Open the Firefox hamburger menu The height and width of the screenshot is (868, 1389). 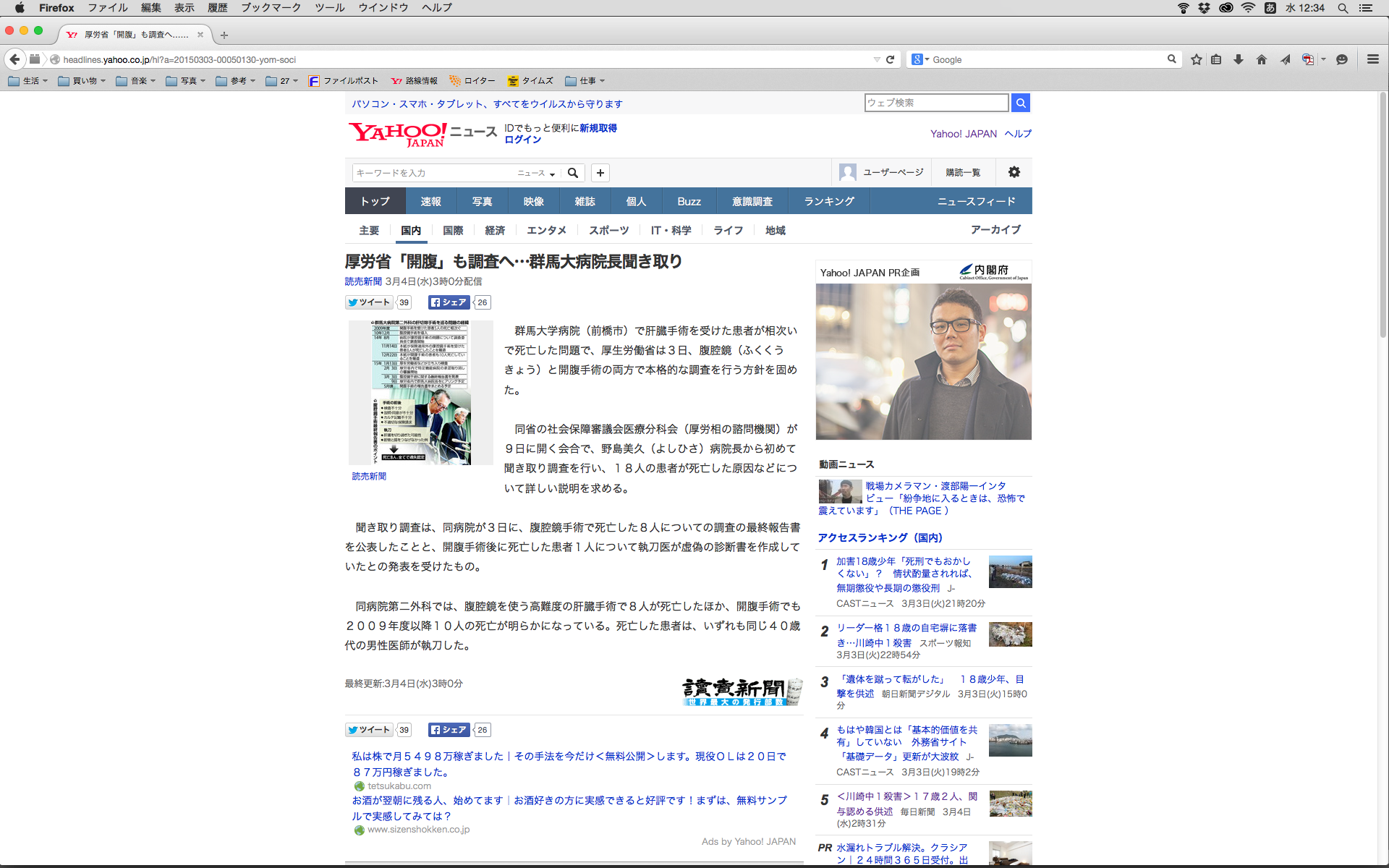1372,59
